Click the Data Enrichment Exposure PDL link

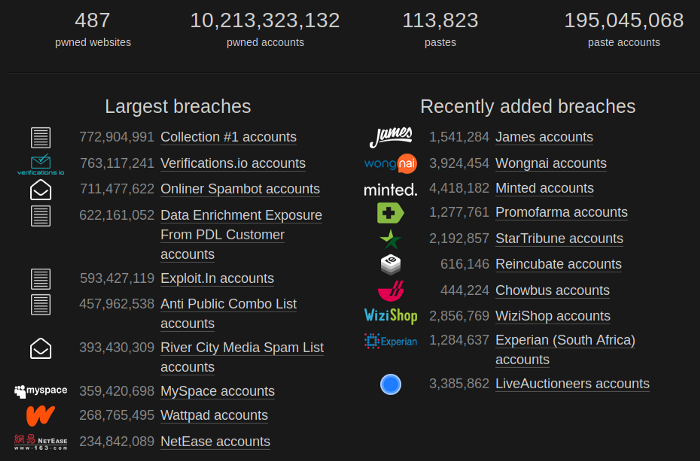tap(241, 235)
